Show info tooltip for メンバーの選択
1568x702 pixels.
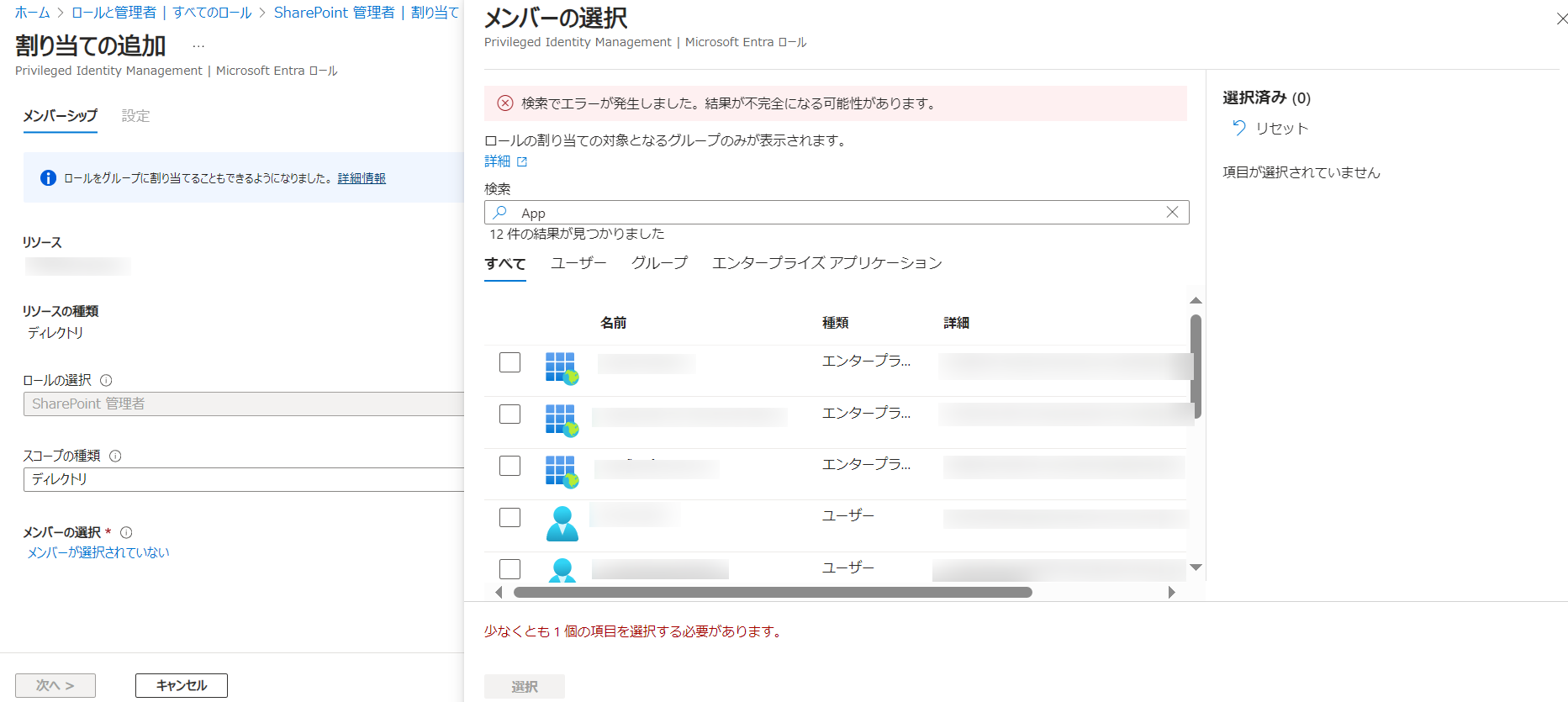click(x=126, y=532)
